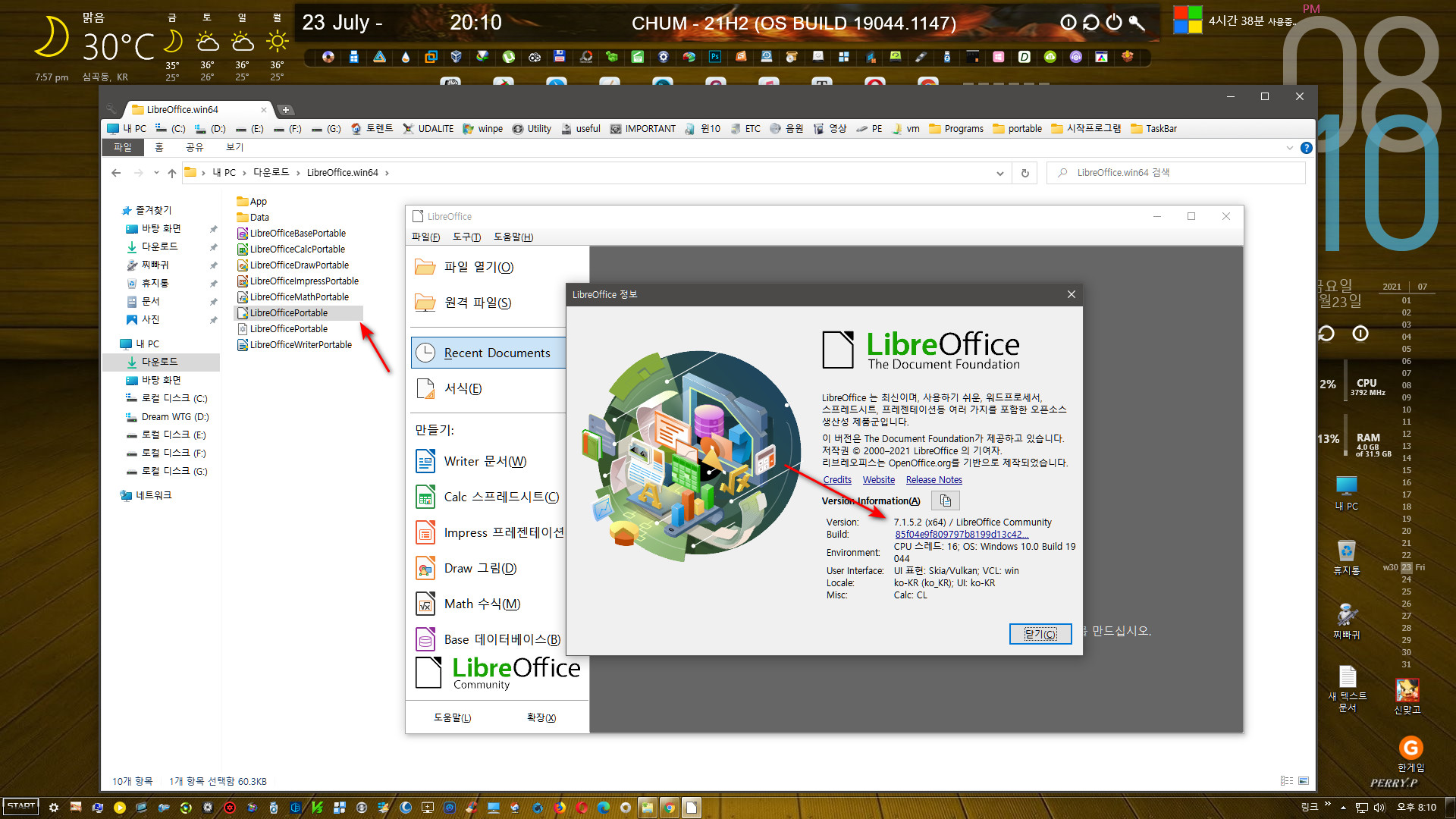Select LibreOfficeBasePortable file
Image resolution: width=1456 pixels, height=819 pixels.
291,233
